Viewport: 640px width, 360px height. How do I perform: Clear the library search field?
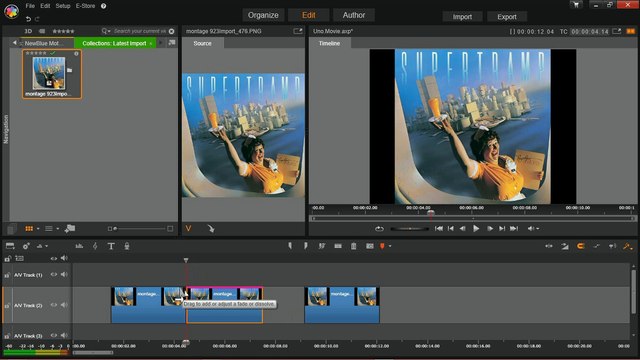coord(171,31)
